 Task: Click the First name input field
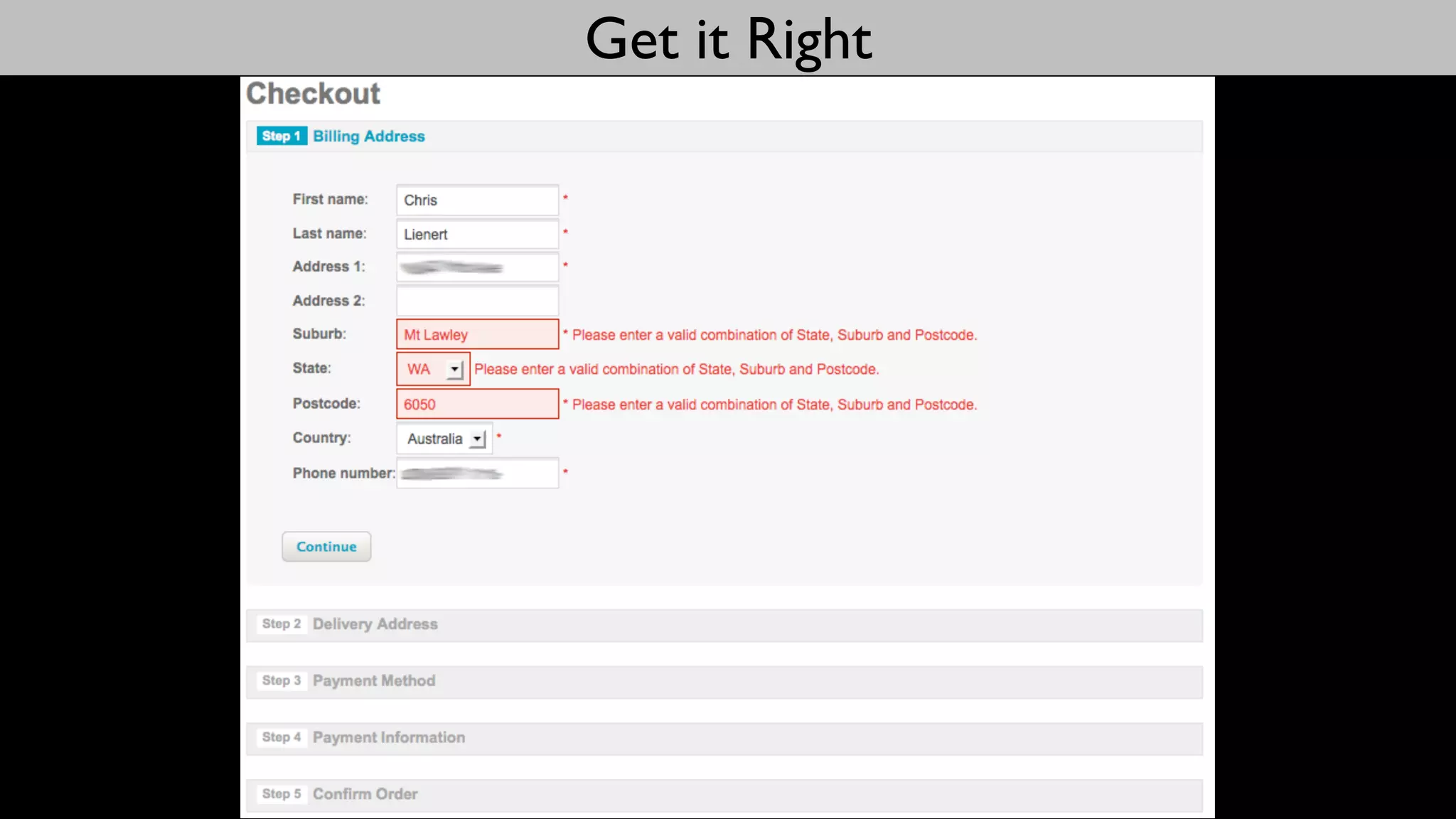[477, 200]
